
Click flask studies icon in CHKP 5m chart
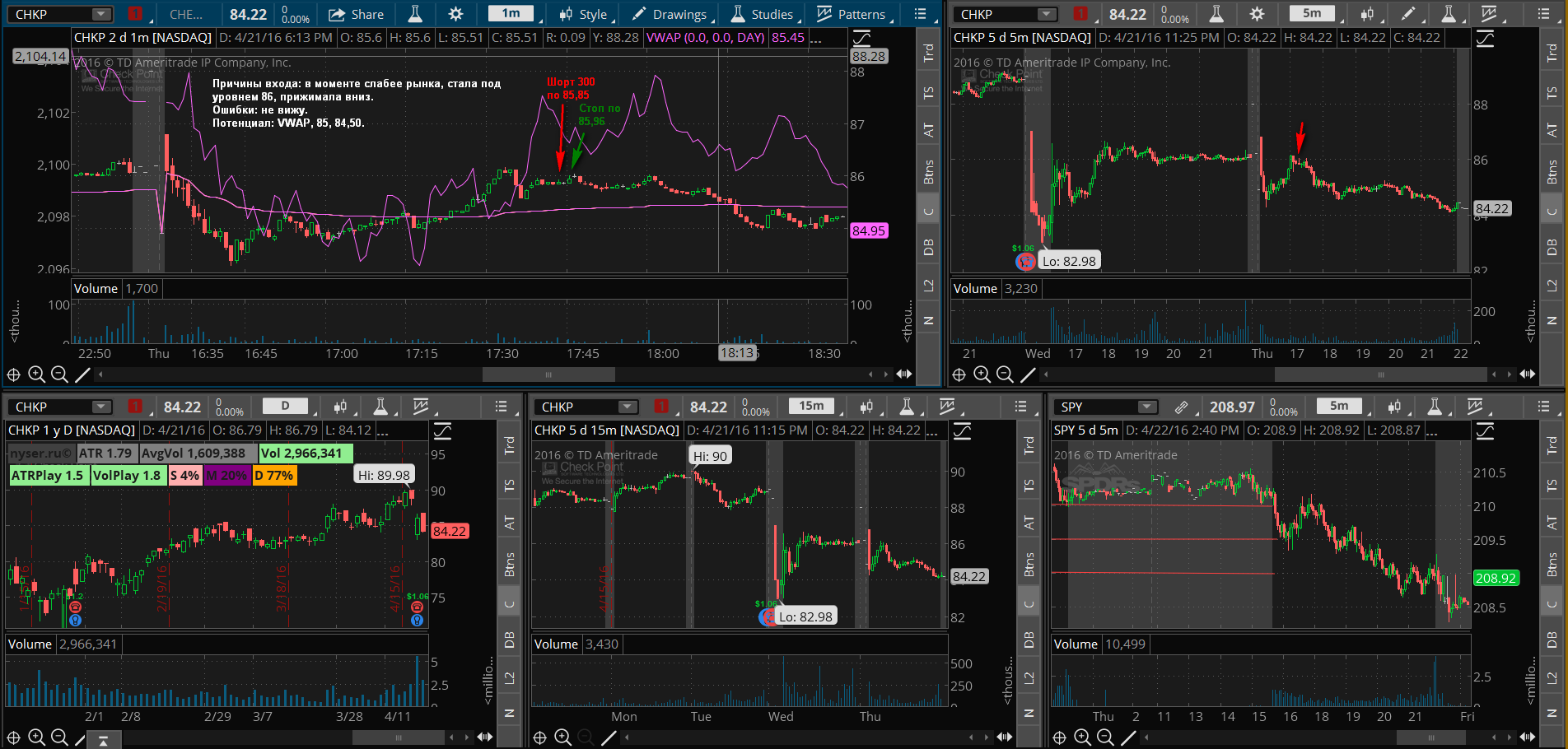pyautogui.click(x=1216, y=14)
